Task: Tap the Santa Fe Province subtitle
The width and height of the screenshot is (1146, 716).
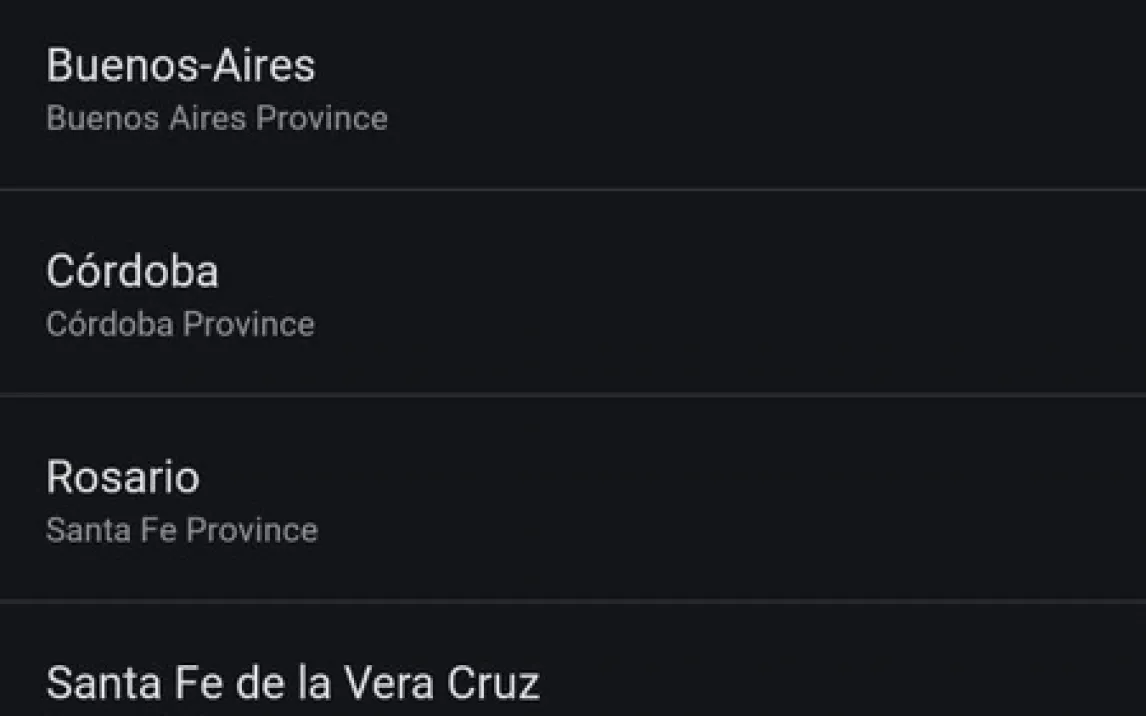Action: pyautogui.click(x=181, y=530)
